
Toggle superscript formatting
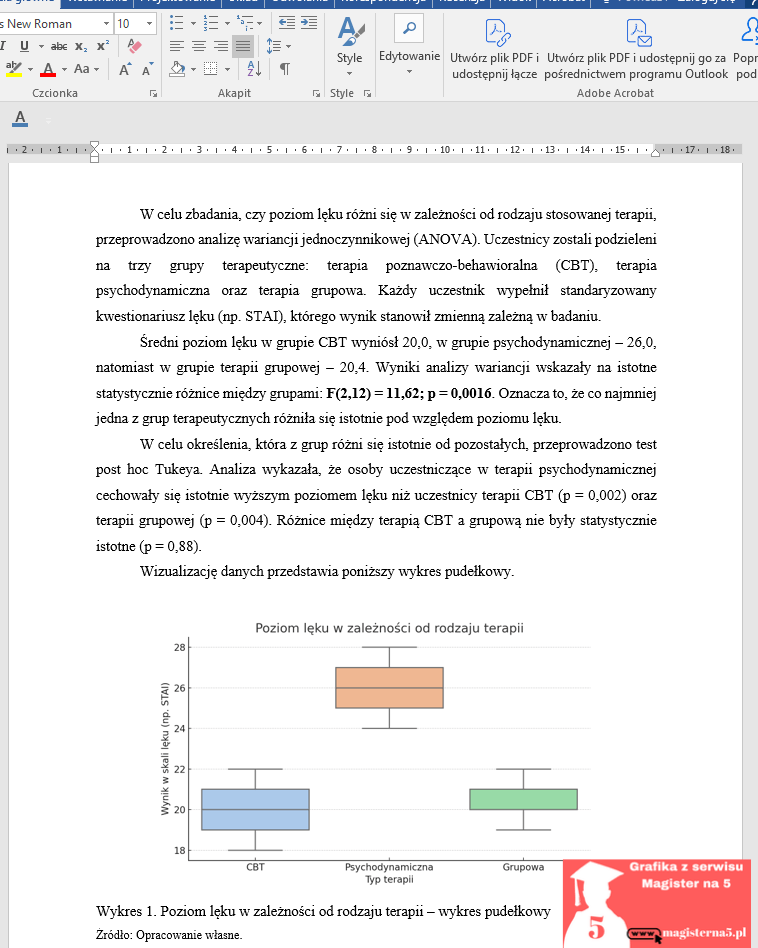click(x=103, y=46)
